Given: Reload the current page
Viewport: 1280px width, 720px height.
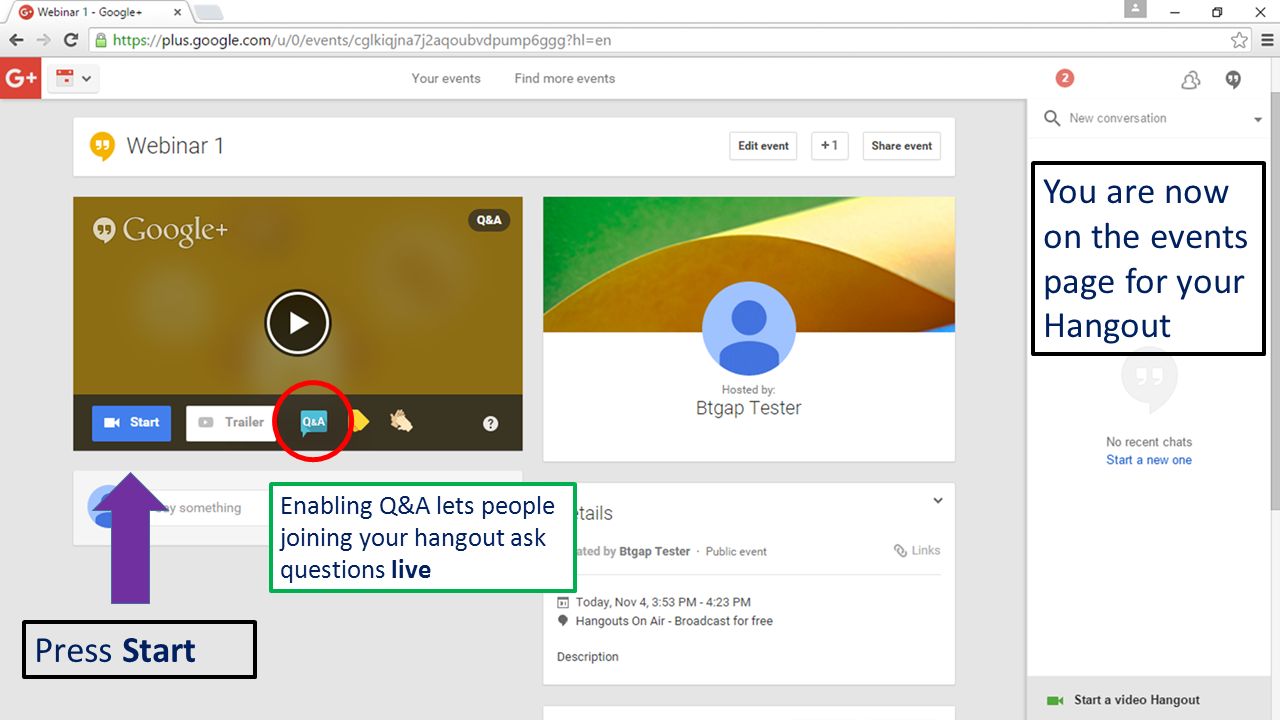Looking at the screenshot, I should (70, 41).
